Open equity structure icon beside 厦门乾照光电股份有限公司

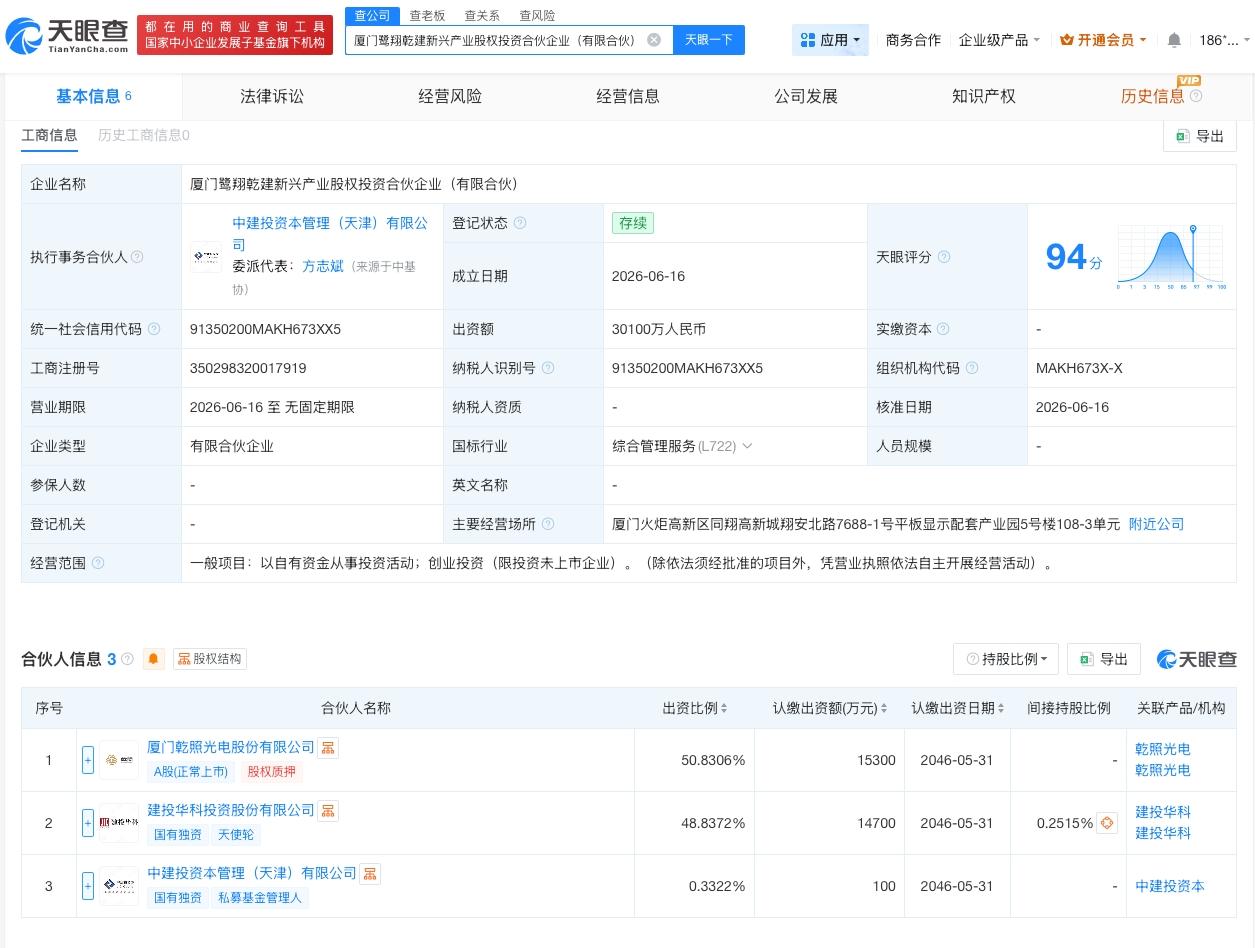328,747
